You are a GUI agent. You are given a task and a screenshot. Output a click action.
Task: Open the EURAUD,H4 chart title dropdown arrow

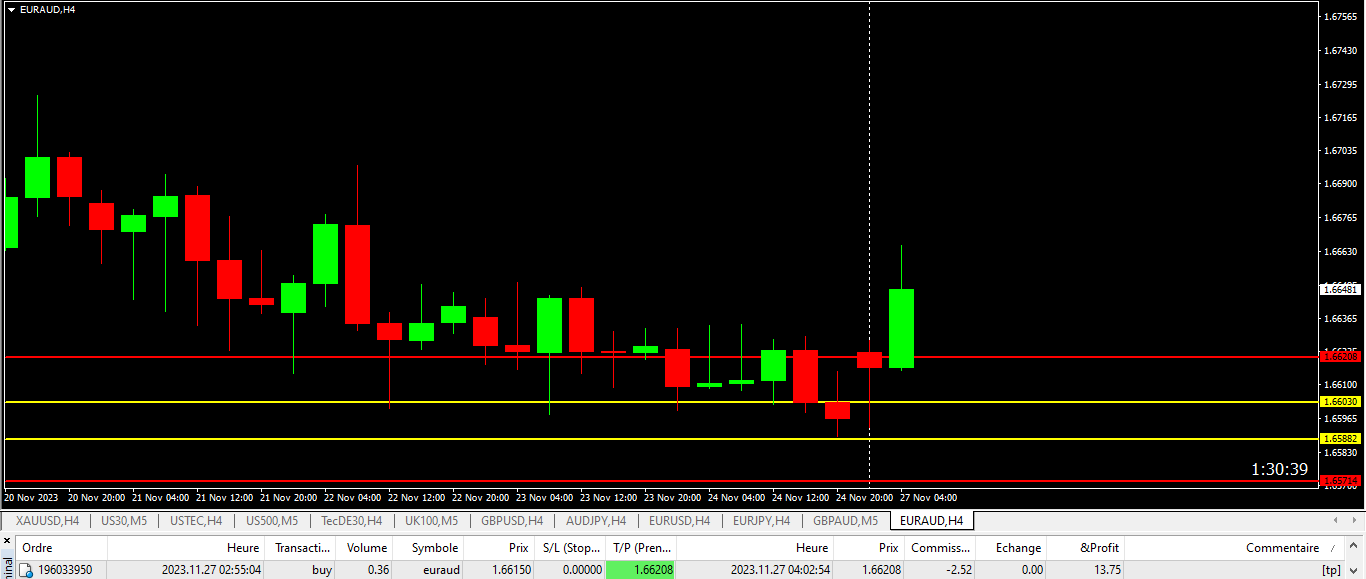click(x=11, y=9)
